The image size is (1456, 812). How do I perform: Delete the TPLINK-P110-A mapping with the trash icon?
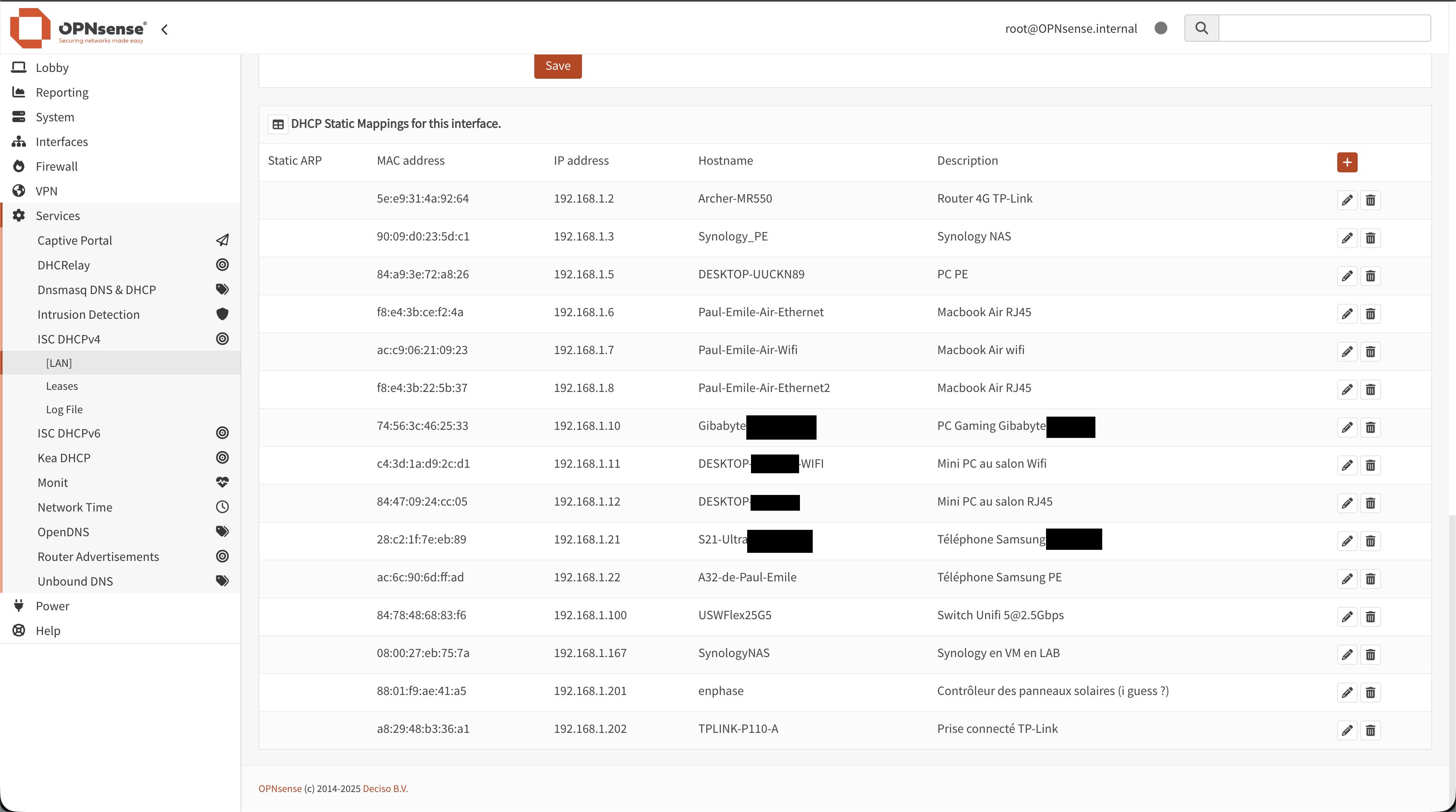click(1371, 729)
